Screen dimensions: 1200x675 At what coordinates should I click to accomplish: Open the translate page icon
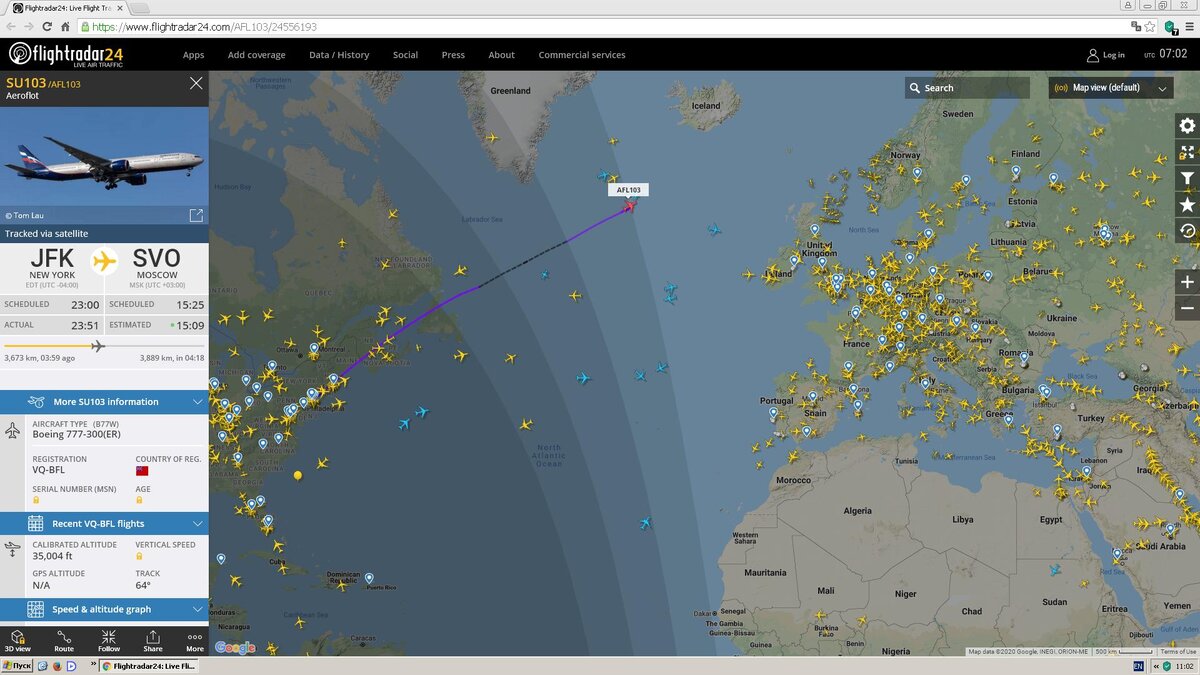(x=1136, y=27)
